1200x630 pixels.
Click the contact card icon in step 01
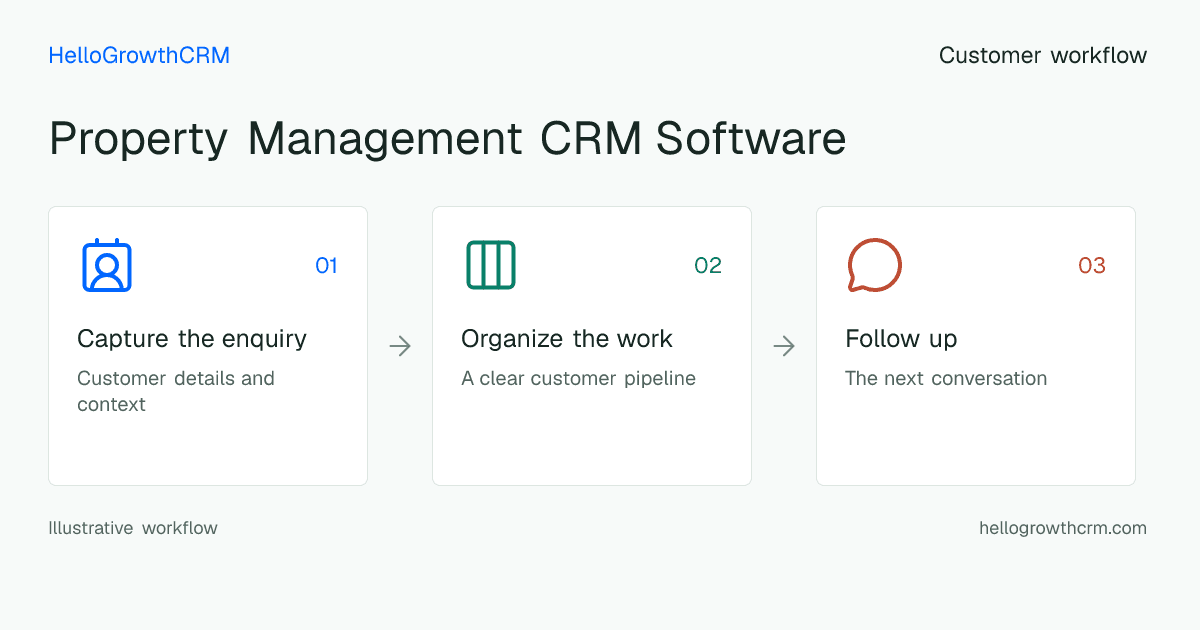(107, 265)
